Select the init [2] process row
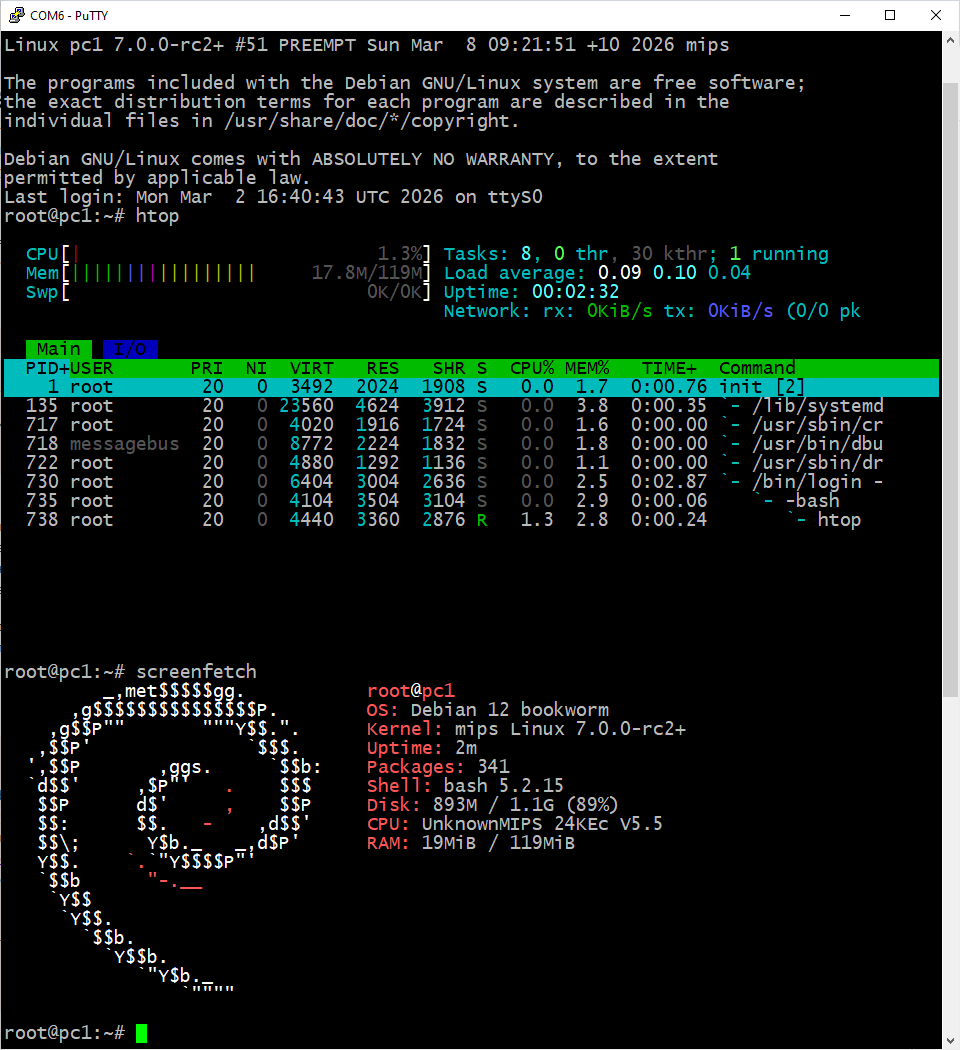Viewport: 960px width, 1050px height. pyautogui.click(x=471, y=387)
